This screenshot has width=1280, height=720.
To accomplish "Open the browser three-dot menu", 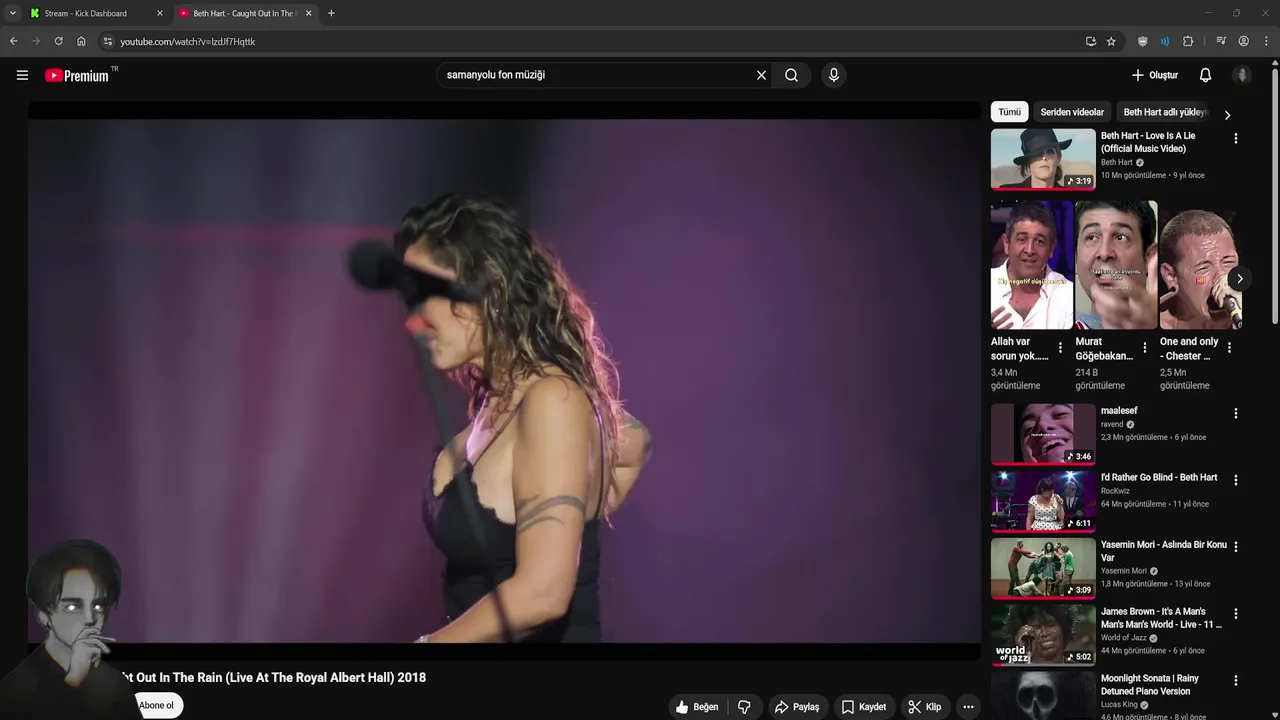I will pos(1267,41).
